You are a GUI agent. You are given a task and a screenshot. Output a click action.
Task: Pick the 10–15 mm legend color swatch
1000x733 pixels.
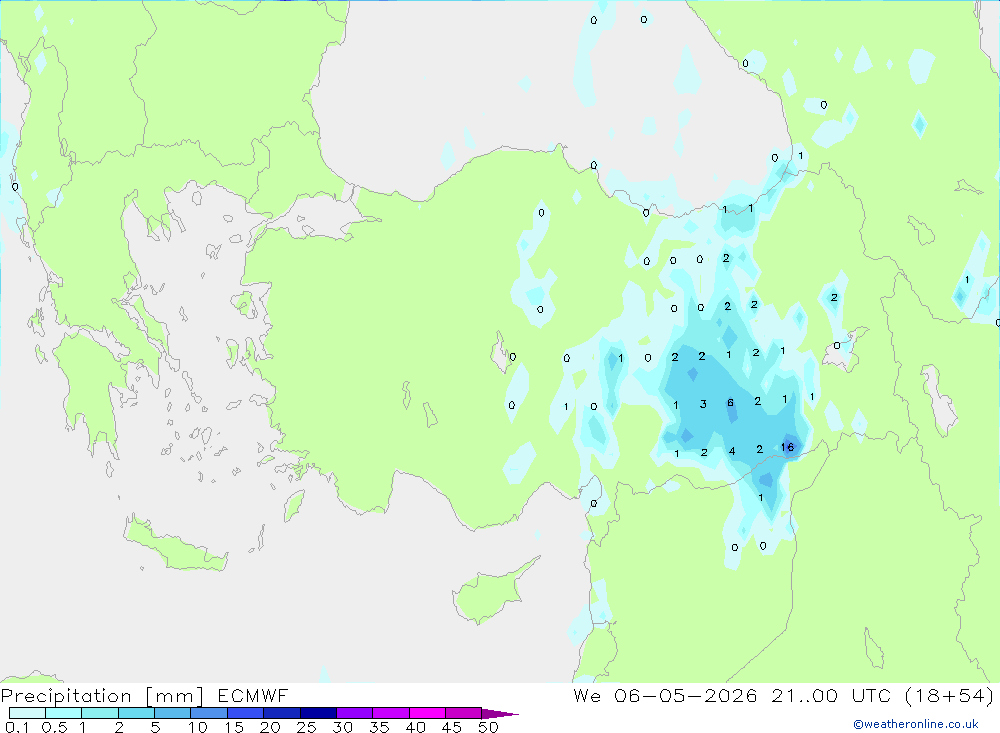tap(209, 713)
